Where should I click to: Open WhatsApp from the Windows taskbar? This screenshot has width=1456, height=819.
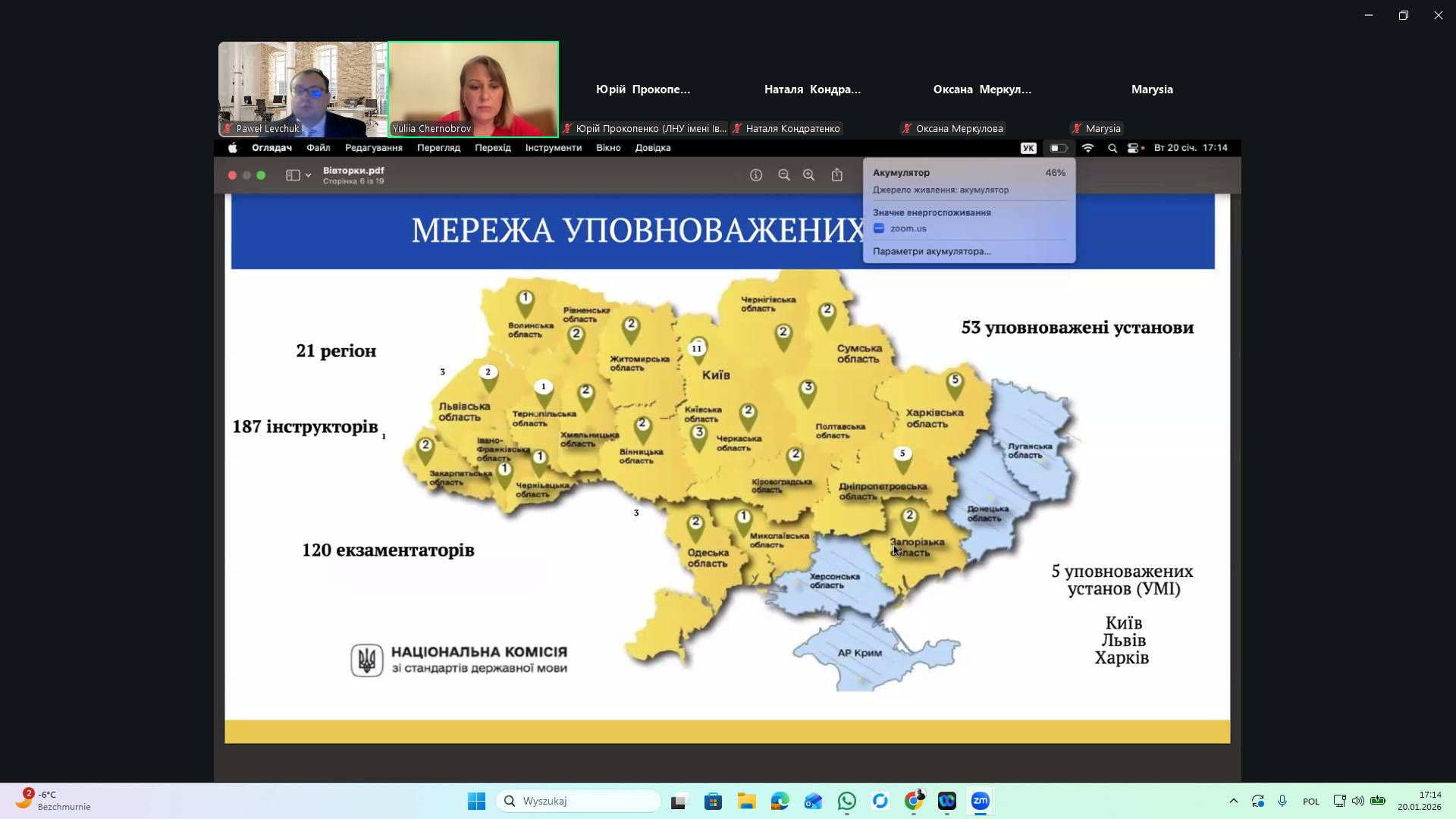(847, 802)
